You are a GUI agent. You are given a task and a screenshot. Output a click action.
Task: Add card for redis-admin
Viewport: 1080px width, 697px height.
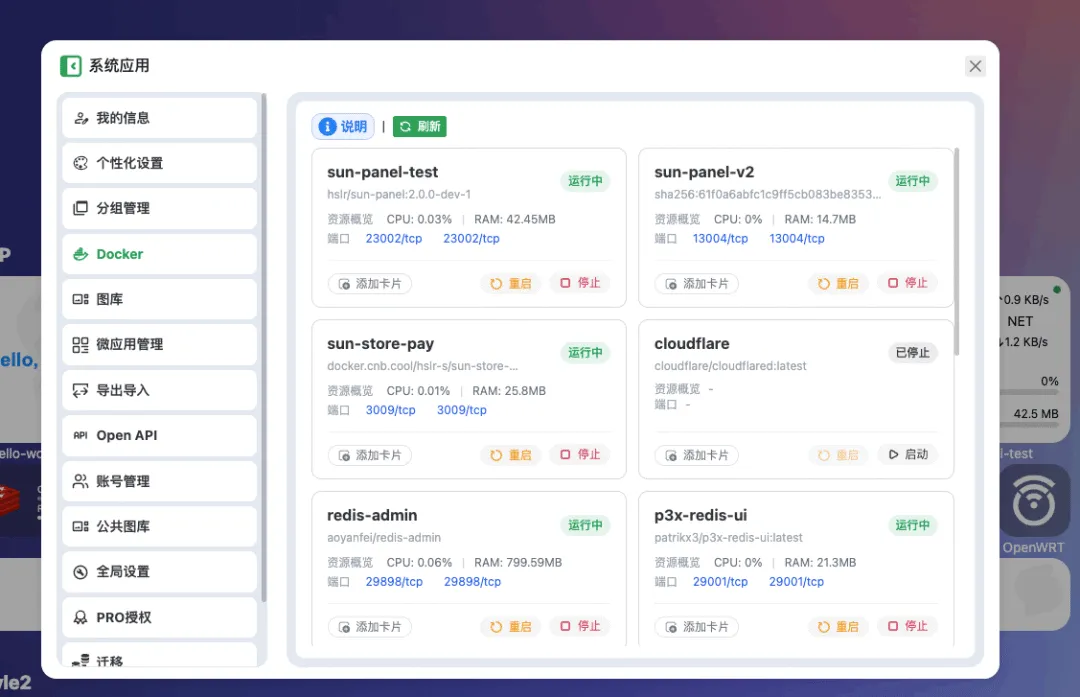[x=370, y=627]
